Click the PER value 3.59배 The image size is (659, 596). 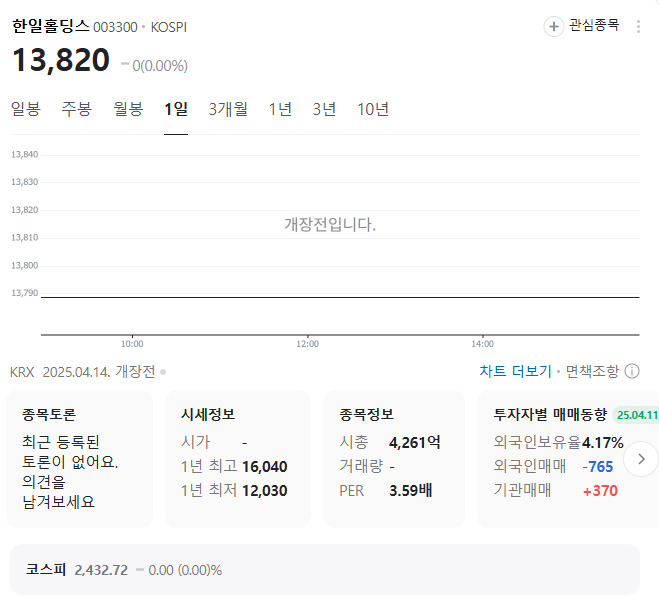coord(411,491)
